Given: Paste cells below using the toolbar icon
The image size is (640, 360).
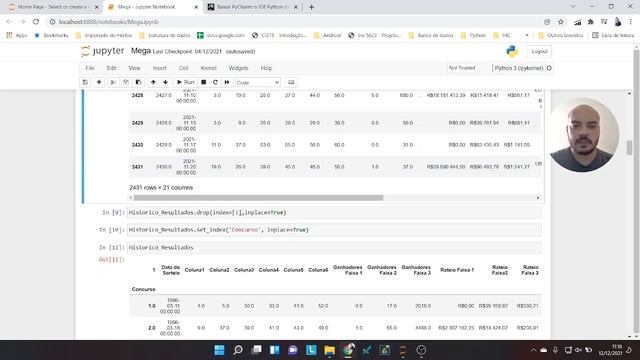Looking at the screenshot, I should point(138,82).
